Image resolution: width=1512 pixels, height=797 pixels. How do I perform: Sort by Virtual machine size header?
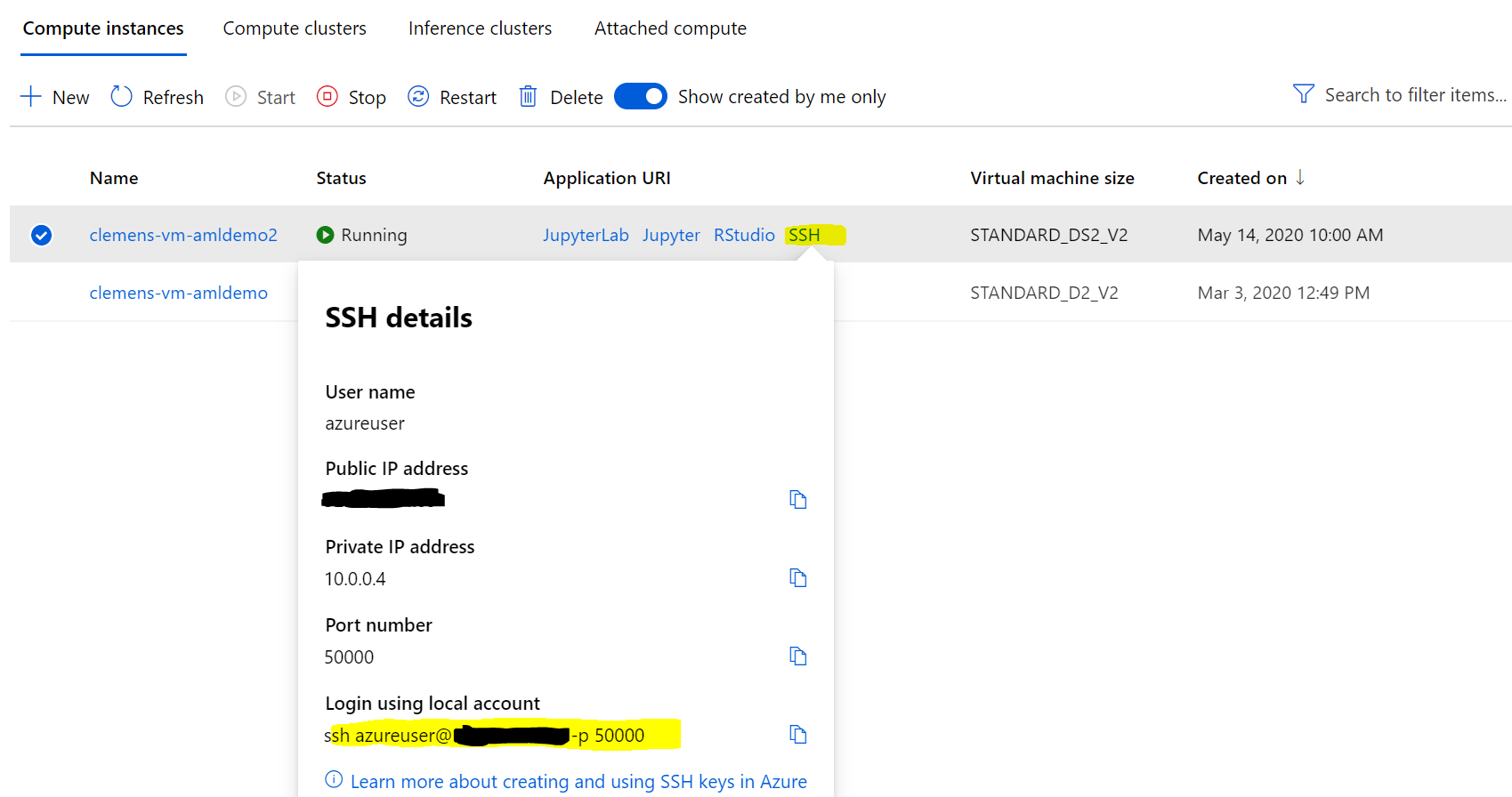[x=1052, y=178]
